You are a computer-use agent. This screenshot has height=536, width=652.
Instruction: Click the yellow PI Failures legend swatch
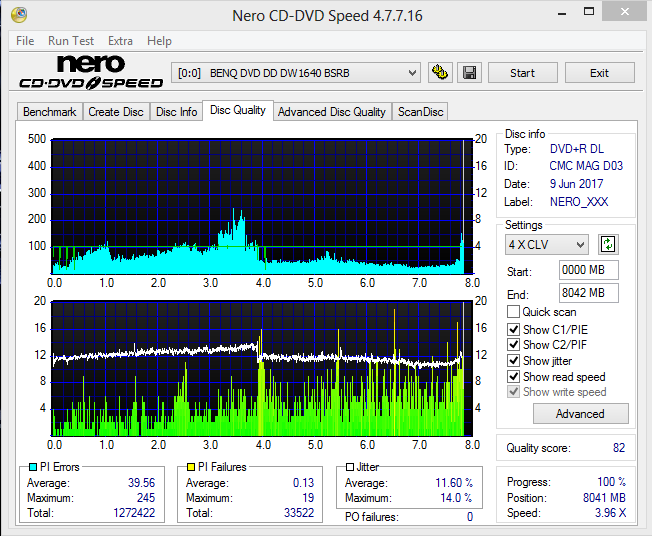click(x=191, y=467)
